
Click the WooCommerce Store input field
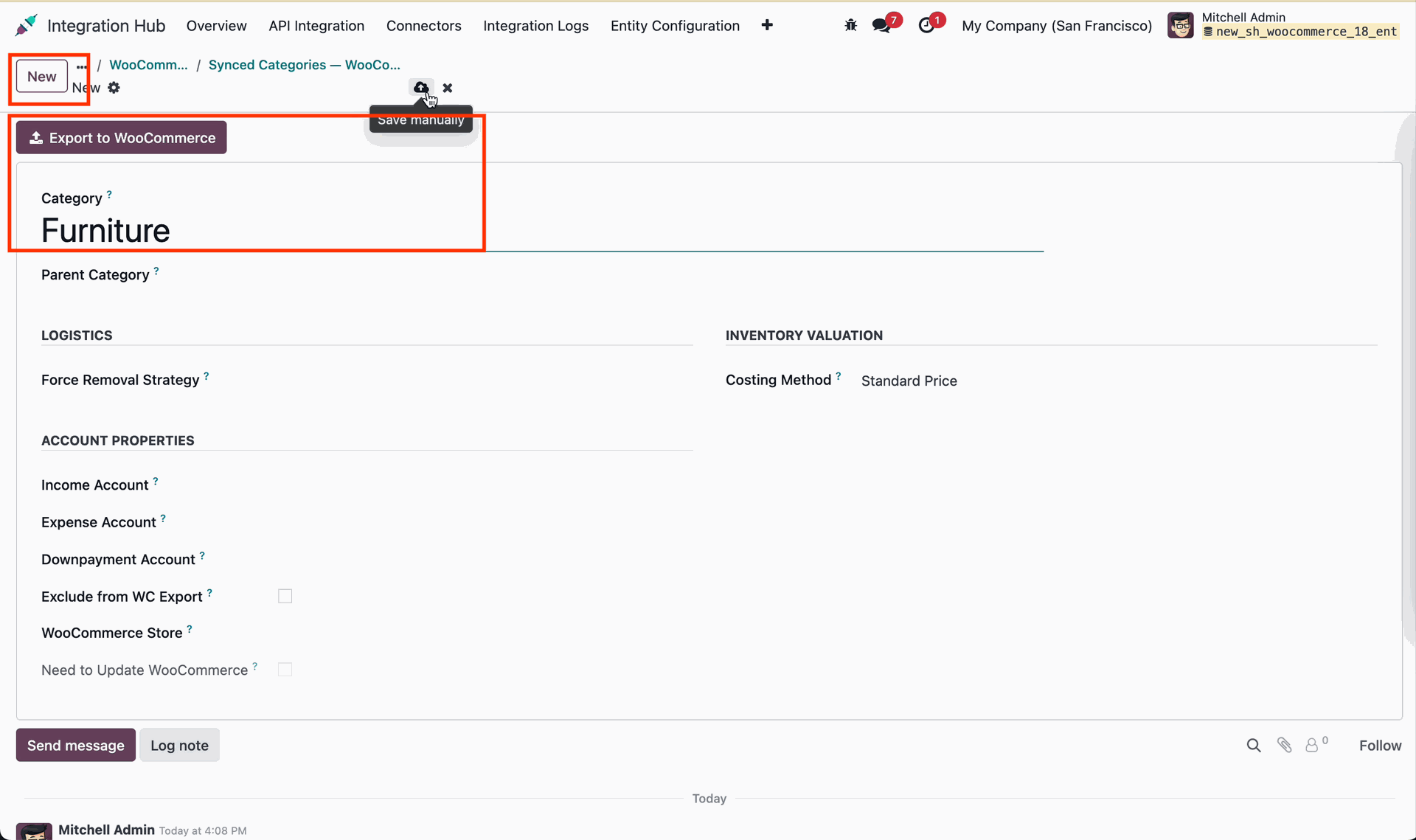click(x=487, y=633)
